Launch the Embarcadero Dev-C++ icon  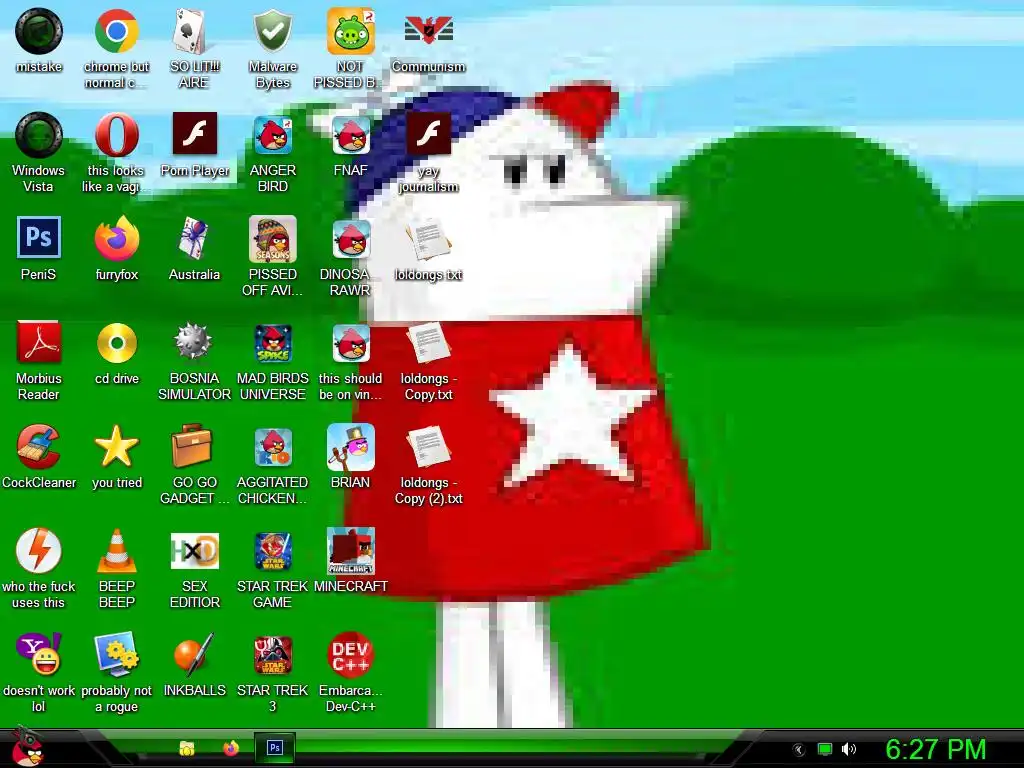(351, 654)
